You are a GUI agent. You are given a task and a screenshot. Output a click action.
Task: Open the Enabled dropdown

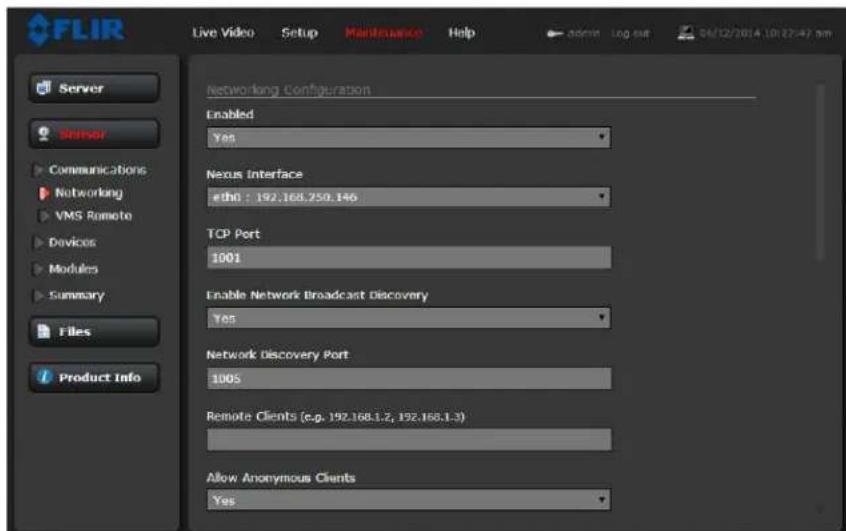tap(408, 138)
